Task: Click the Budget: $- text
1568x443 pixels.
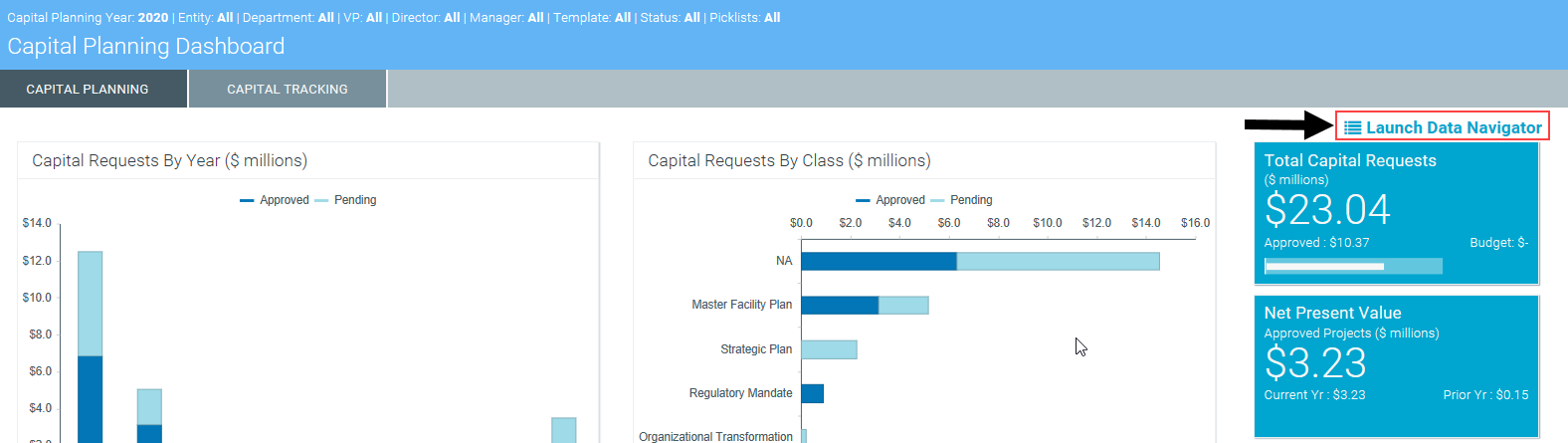Action: pyautogui.click(x=1498, y=243)
